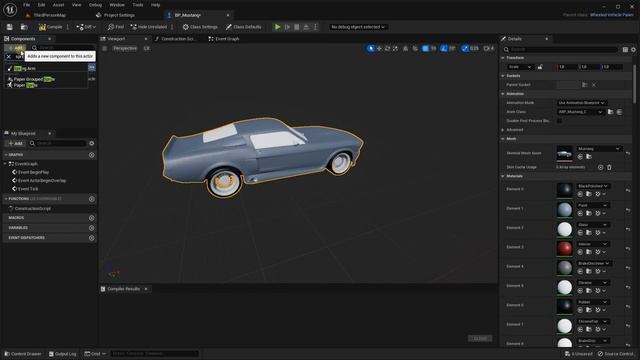This screenshot has width=640, height=360.
Task: Open Class Settings
Action: (200, 27)
